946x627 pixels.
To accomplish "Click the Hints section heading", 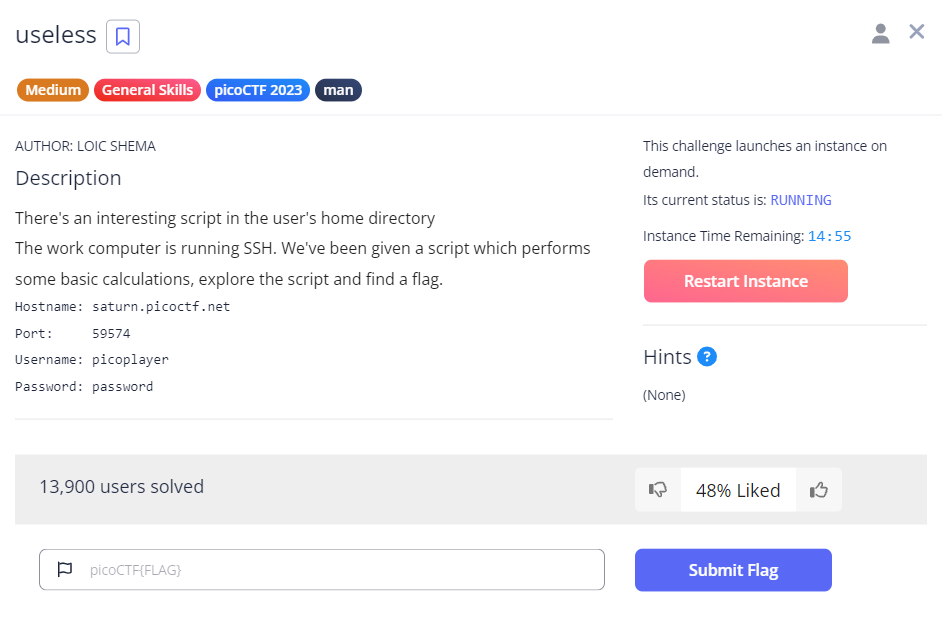I will click(x=667, y=357).
